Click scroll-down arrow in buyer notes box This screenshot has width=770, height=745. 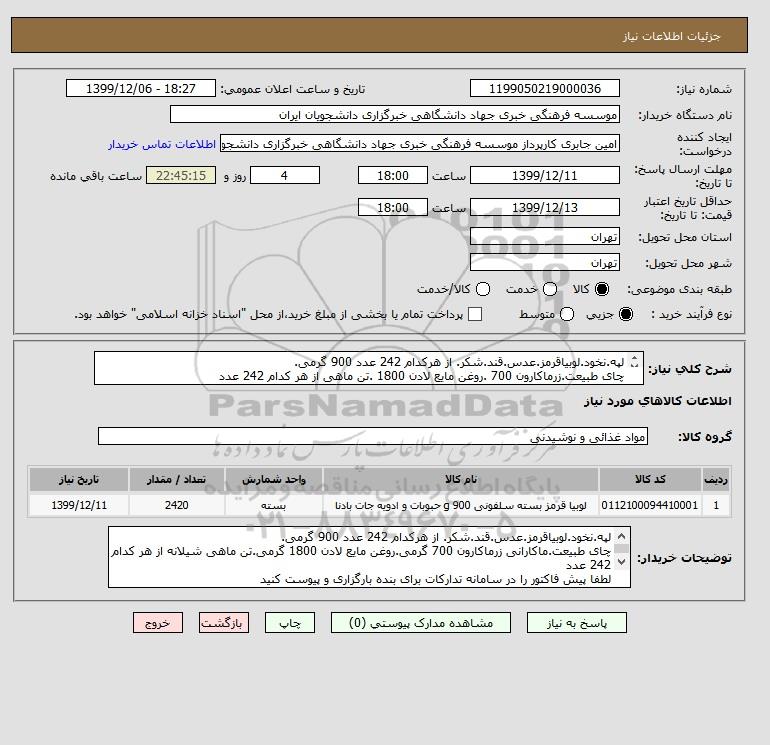(622, 561)
